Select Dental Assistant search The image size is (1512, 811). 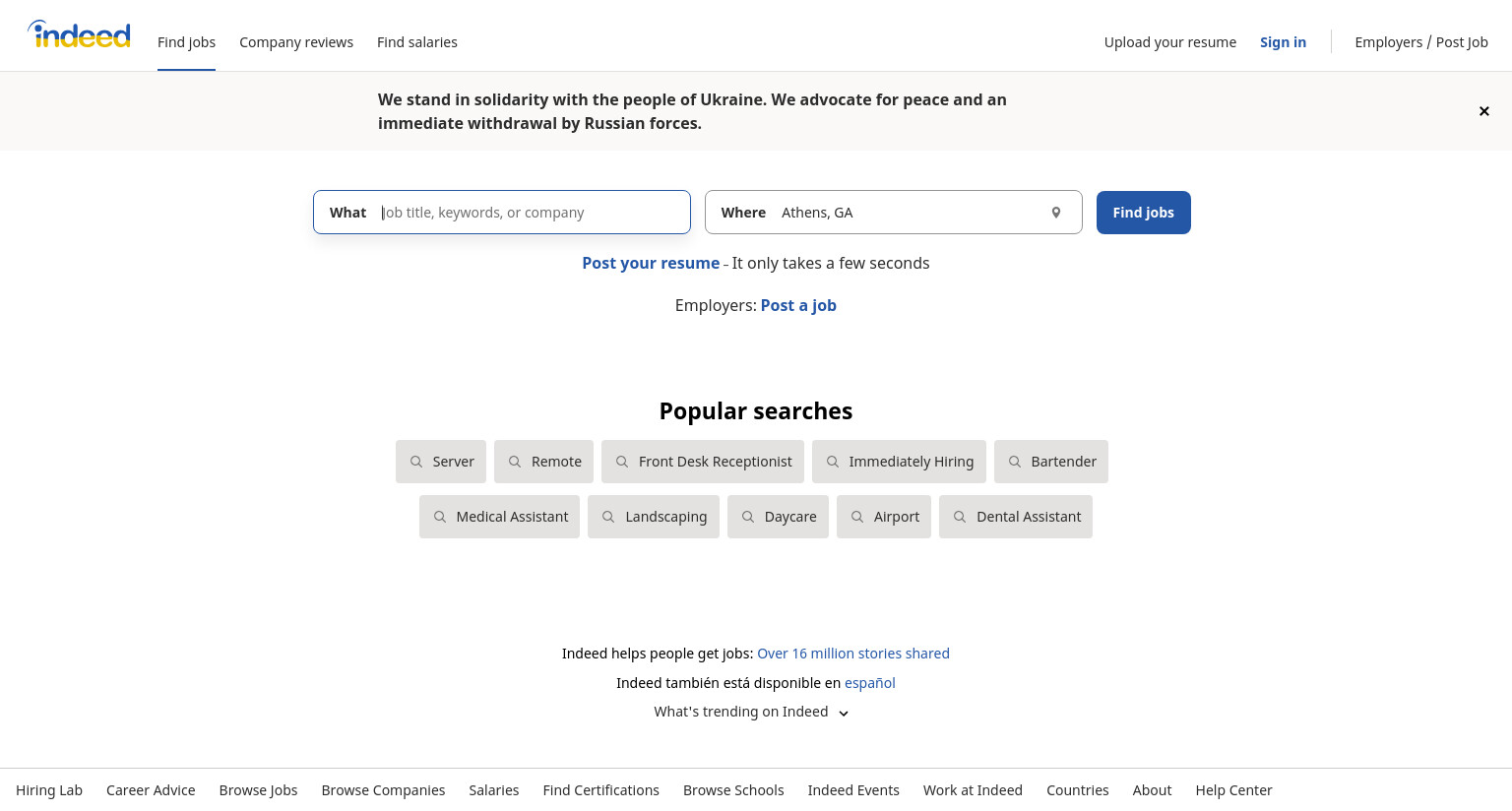[x=1016, y=517]
